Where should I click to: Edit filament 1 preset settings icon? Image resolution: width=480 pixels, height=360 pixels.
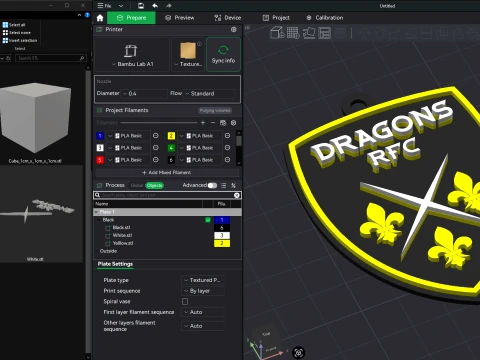point(156,136)
